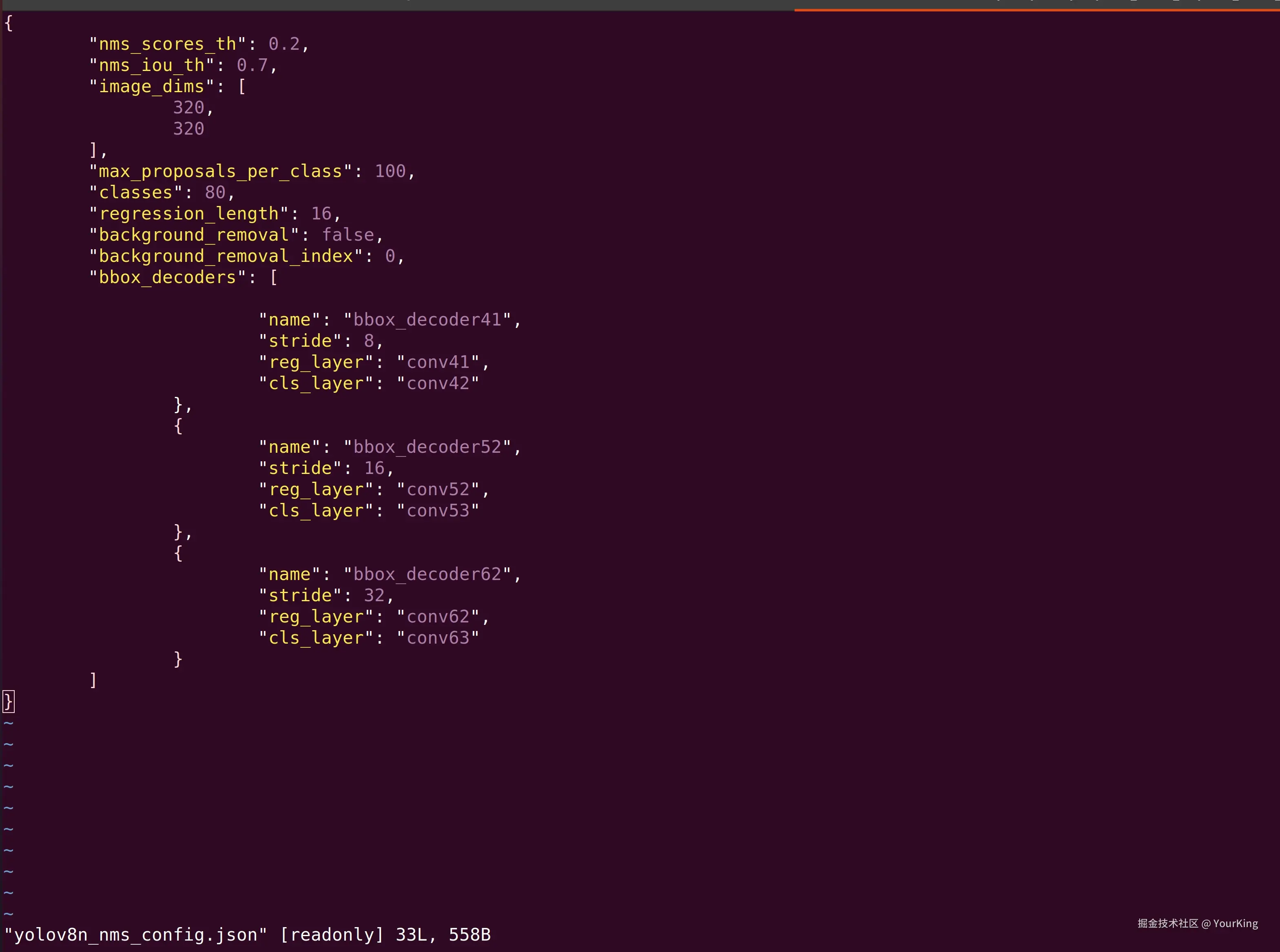The image size is (1280, 952).
Task: Click the "bbox_decoder52" string
Action: click(x=427, y=447)
